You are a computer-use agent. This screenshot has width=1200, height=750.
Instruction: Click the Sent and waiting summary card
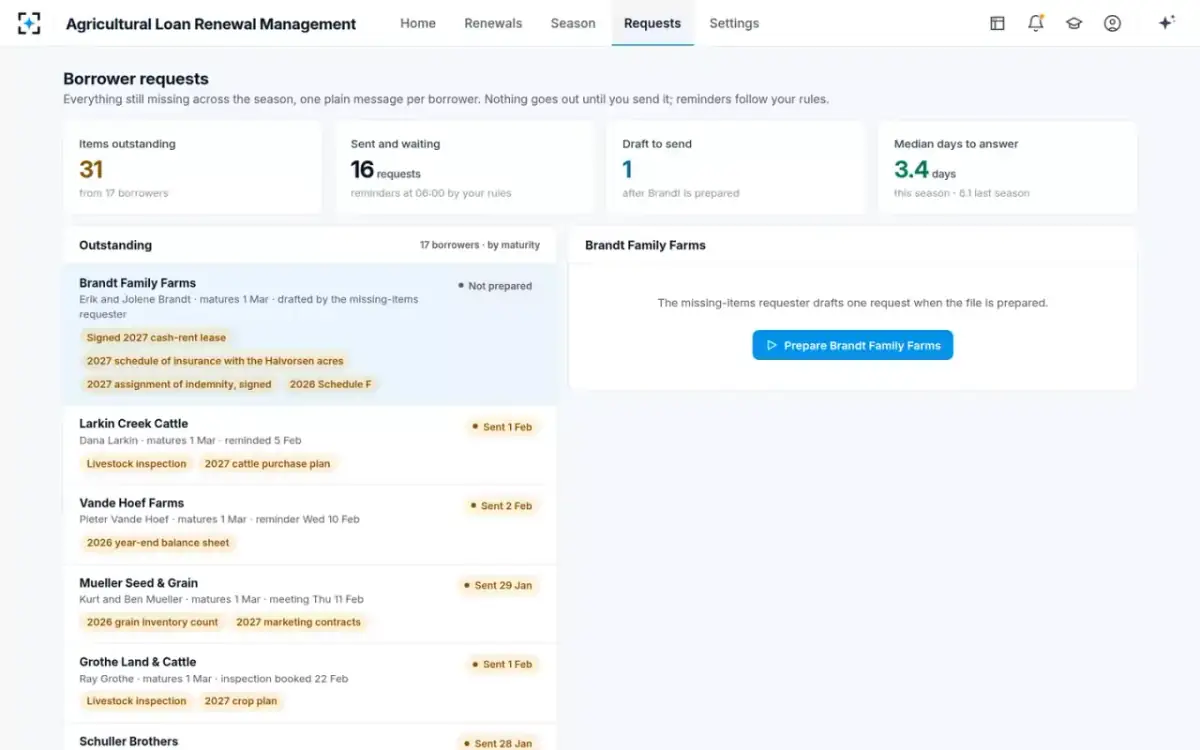465,168
